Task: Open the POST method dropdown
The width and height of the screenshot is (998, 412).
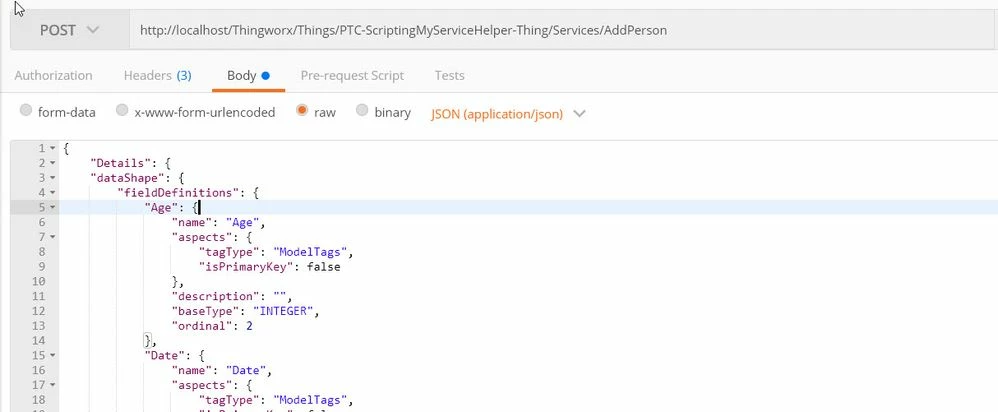Action: 69,30
